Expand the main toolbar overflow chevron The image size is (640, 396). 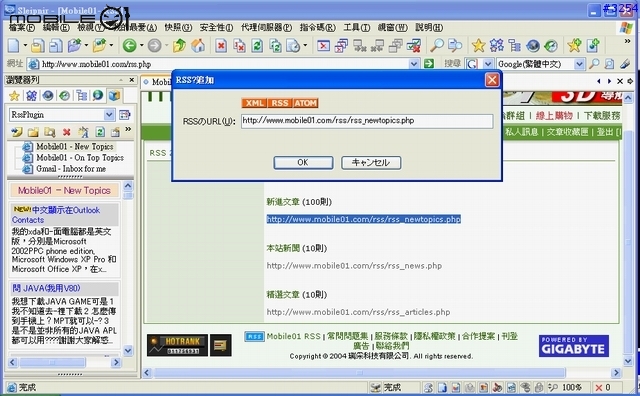(627, 41)
